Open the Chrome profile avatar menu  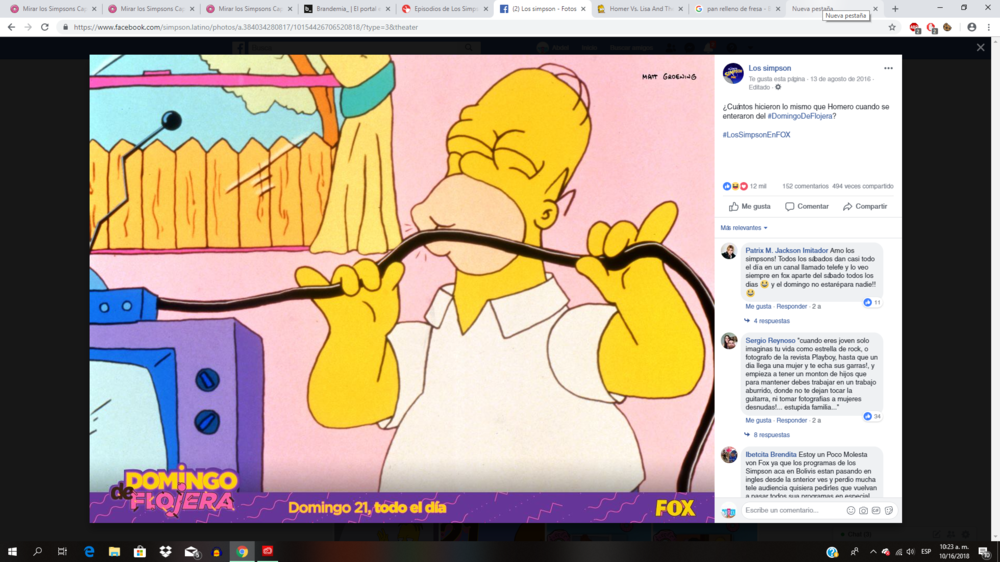point(971,27)
